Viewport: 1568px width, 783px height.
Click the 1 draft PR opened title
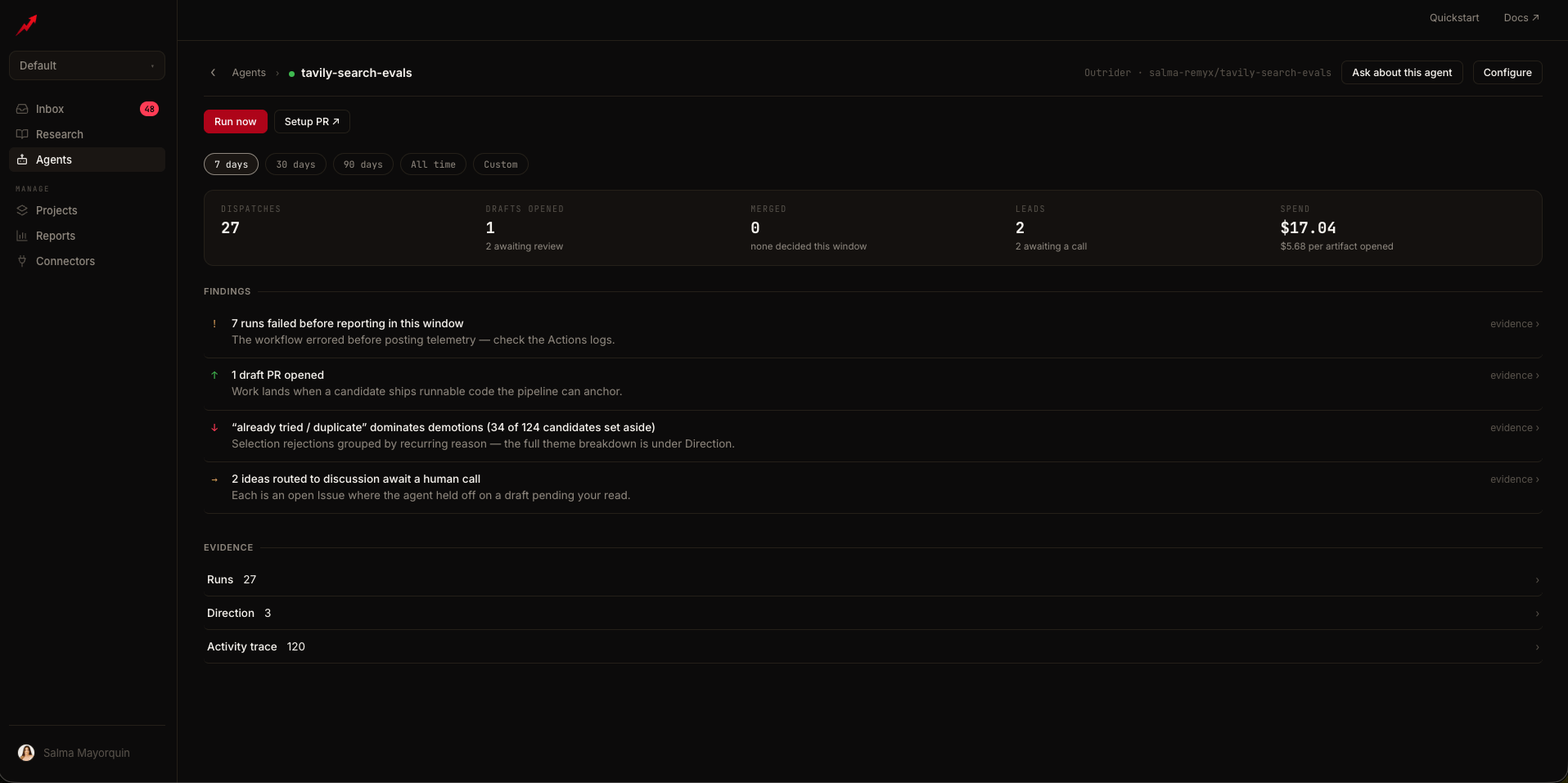pos(277,376)
